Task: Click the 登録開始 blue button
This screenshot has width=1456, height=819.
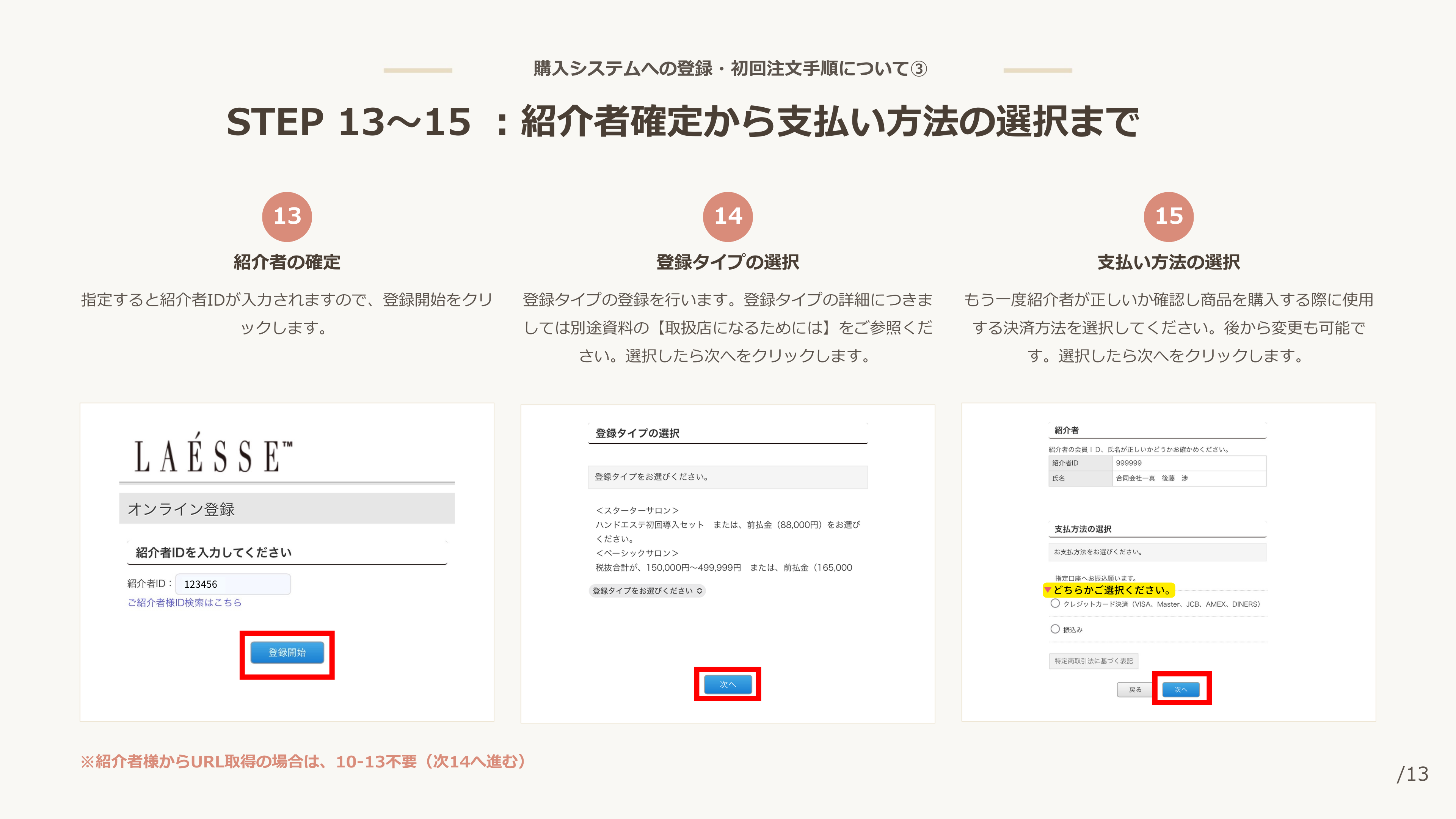Action: coord(287,652)
